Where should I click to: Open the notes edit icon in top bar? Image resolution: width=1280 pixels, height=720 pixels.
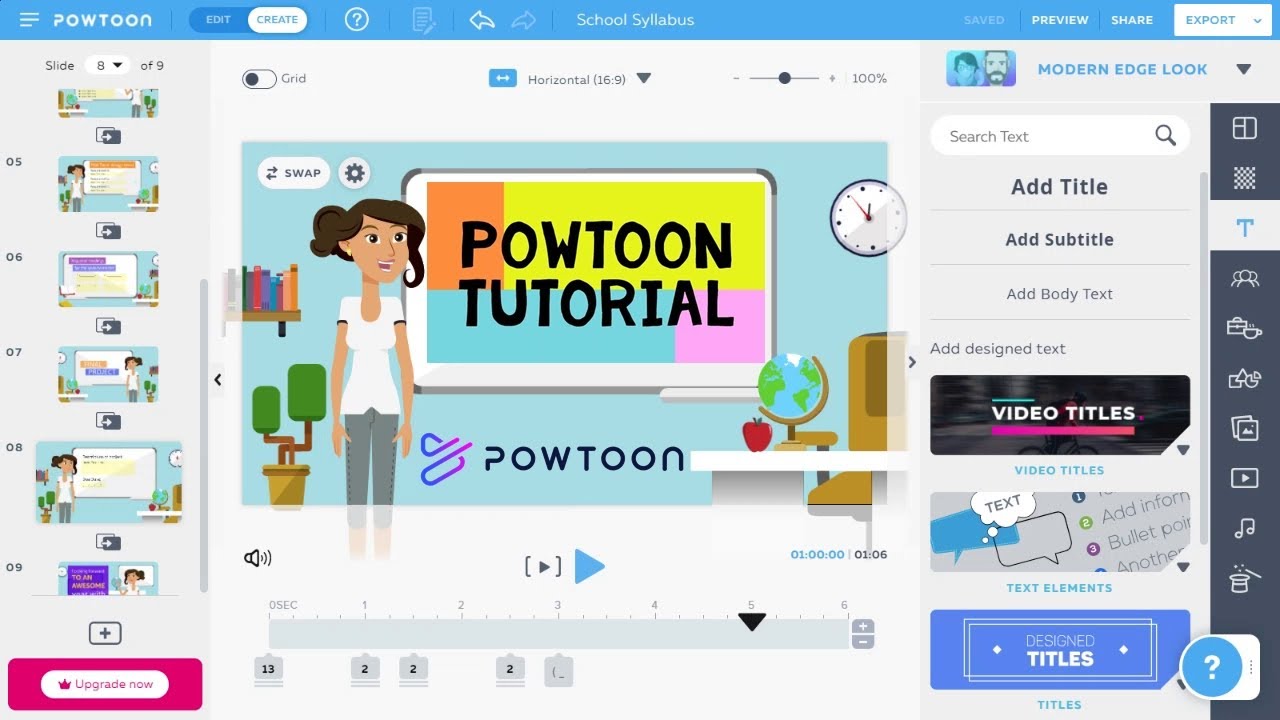pos(424,19)
